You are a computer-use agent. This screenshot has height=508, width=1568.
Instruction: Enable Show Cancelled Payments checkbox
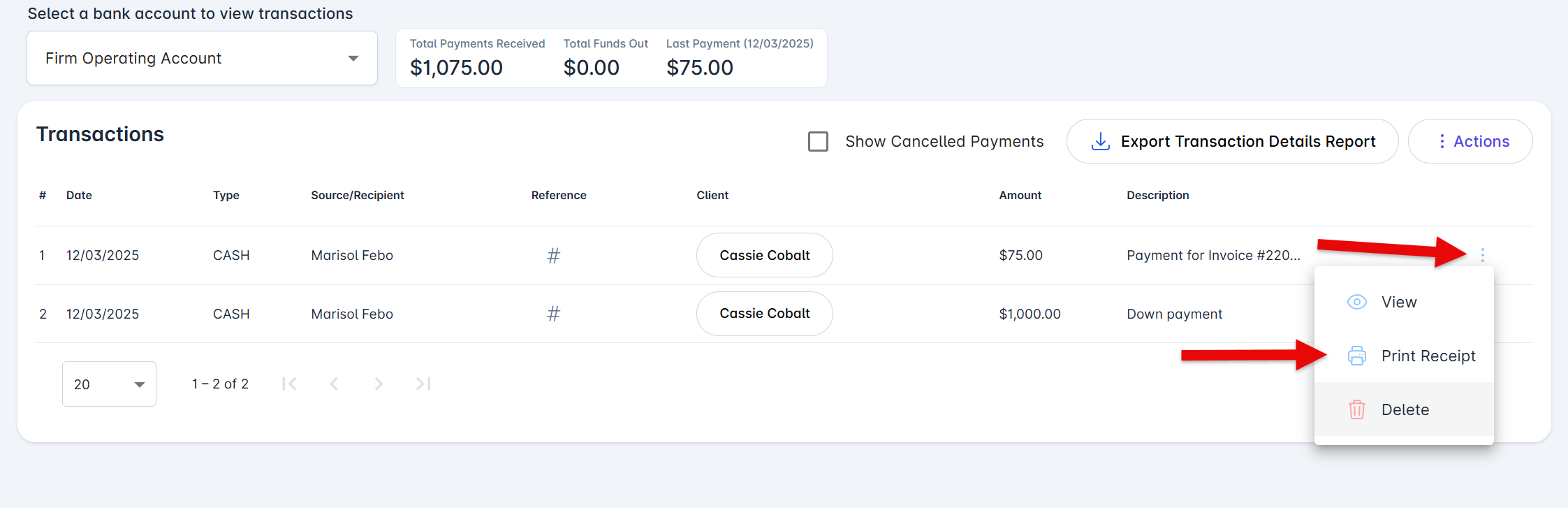click(818, 141)
